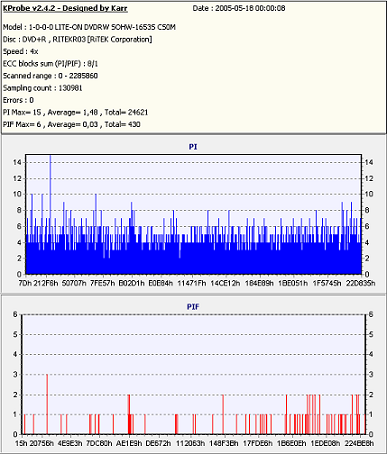The image size is (387, 454).
Task: Click the ECC blocks sum line
Action: tap(50, 63)
